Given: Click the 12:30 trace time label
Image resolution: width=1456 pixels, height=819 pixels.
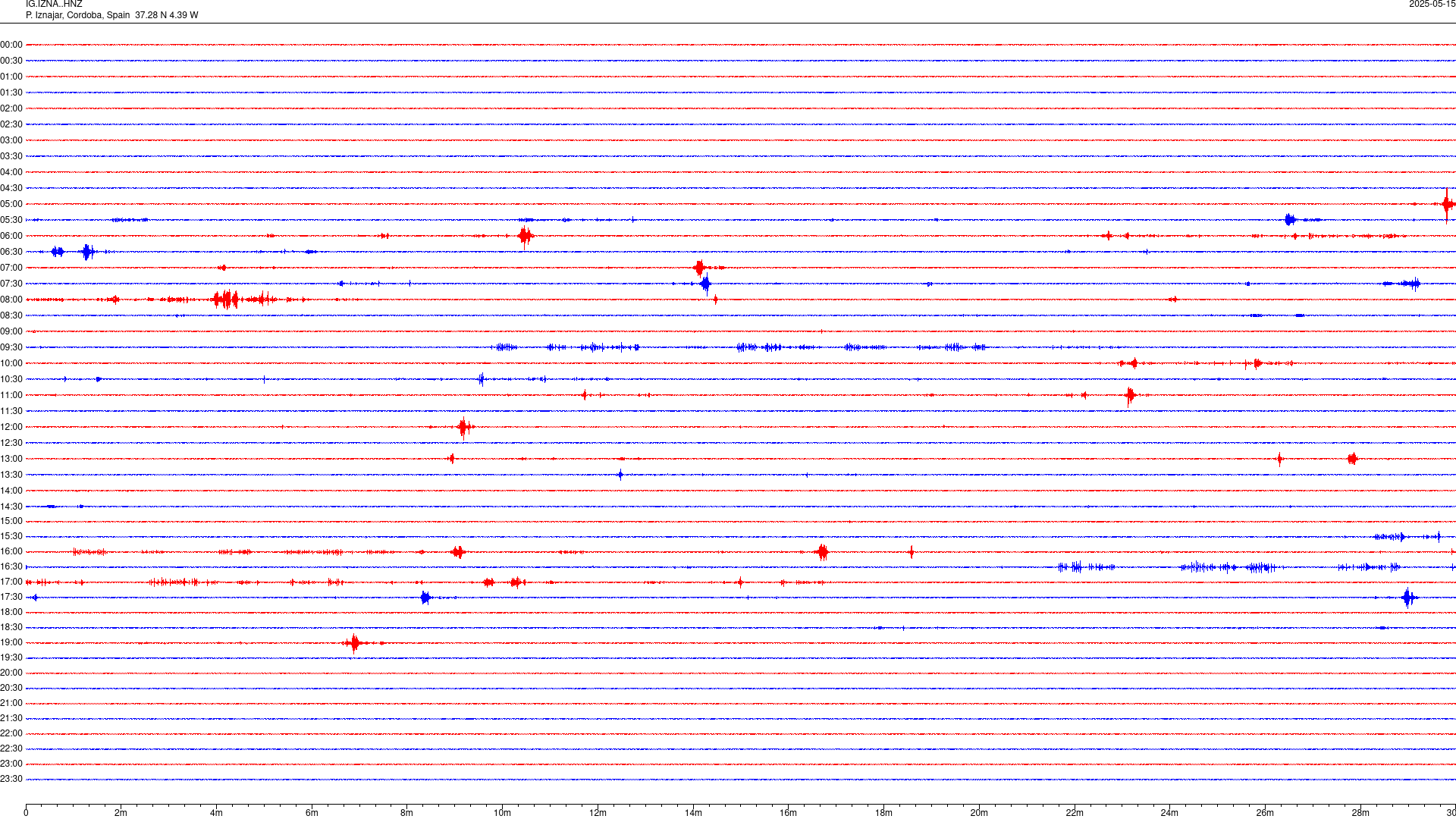Looking at the screenshot, I should click(x=11, y=443).
